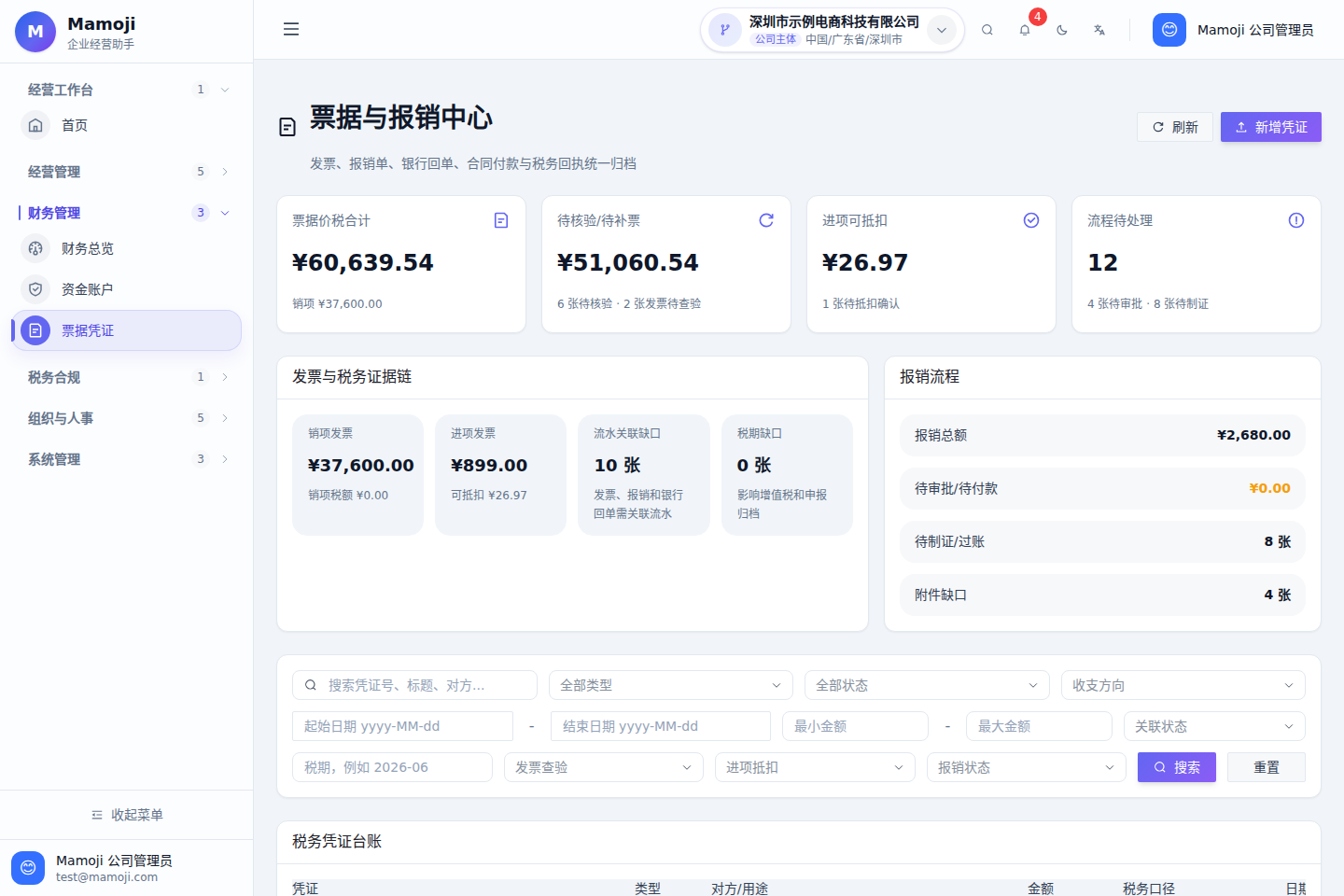Click the 新增凭证 button
Viewport: 1344px width, 896px height.
1271,127
